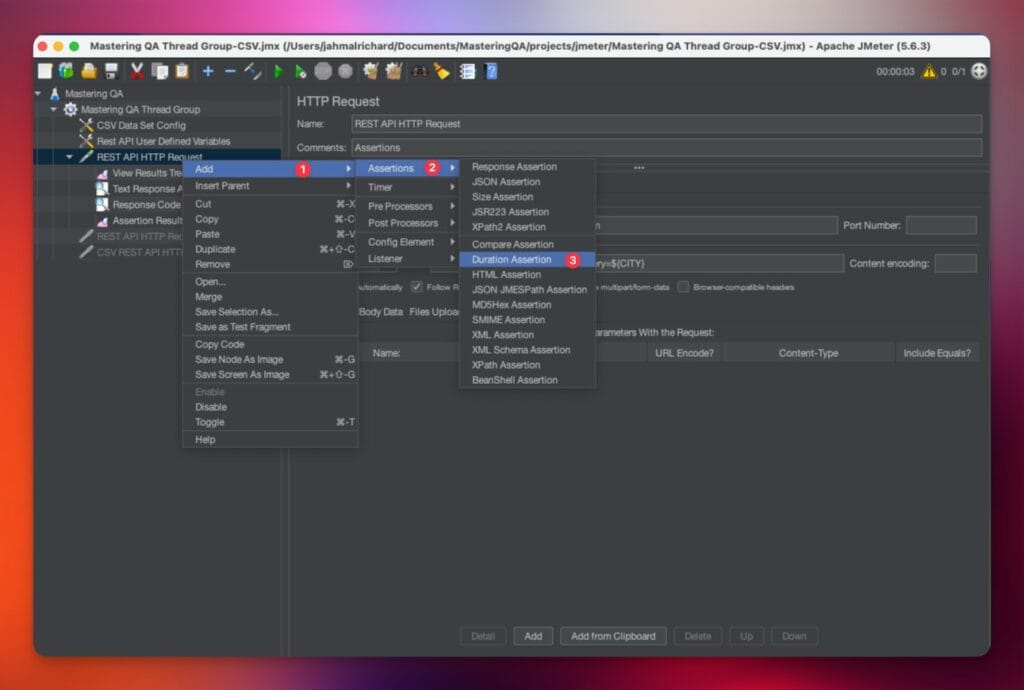Start the test with green play icon
1024x690 pixels.
pyautogui.click(x=278, y=71)
